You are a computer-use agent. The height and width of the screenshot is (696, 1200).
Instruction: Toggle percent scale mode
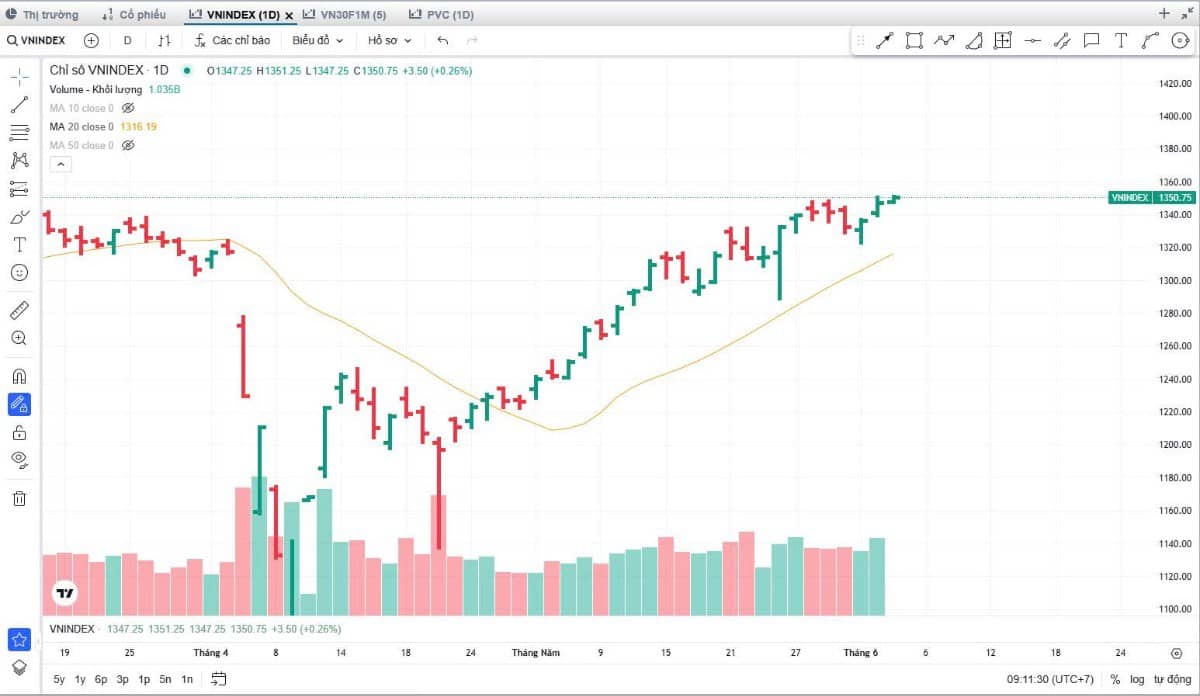pos(1115,679)
